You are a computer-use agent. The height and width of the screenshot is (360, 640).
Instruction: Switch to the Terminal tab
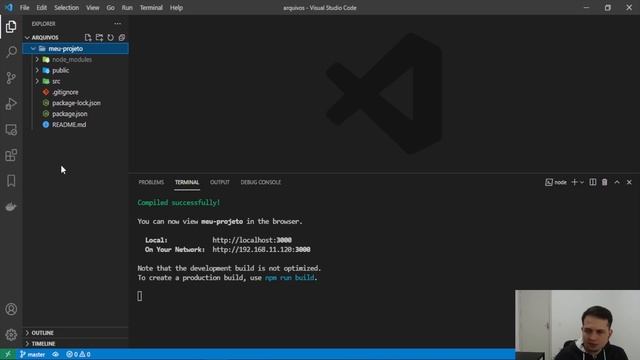pos(187,182)
